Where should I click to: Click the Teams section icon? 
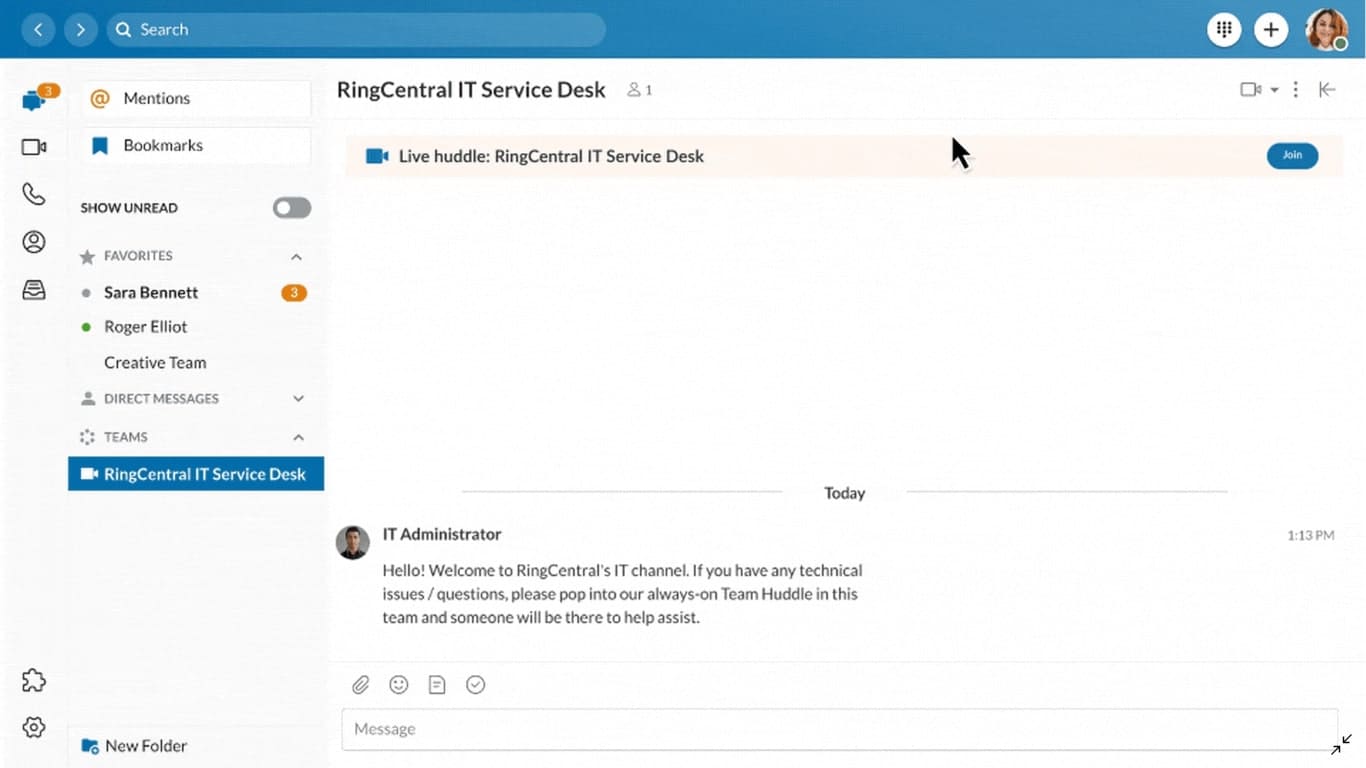[87, 437]
